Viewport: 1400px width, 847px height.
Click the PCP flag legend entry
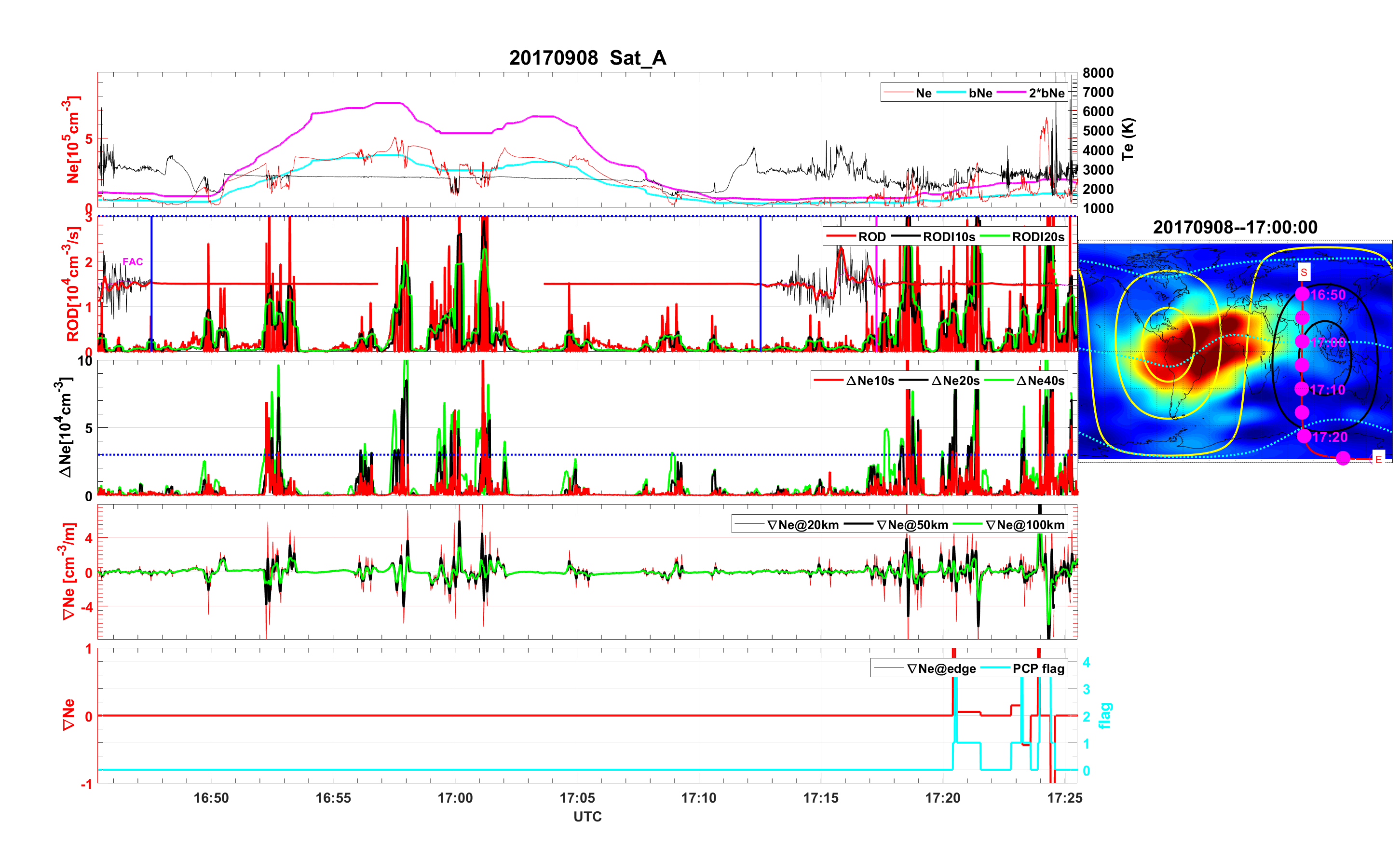point(1038,669)
